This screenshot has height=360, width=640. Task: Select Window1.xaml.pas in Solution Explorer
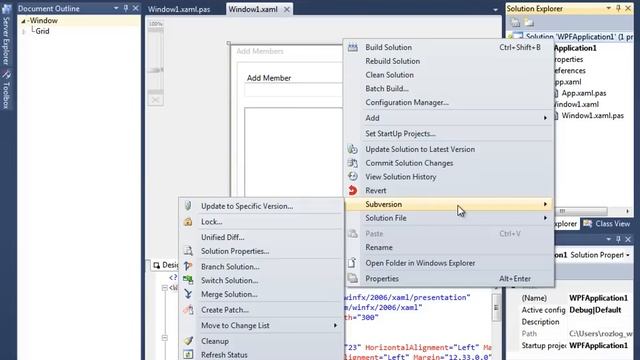(593, 116)
